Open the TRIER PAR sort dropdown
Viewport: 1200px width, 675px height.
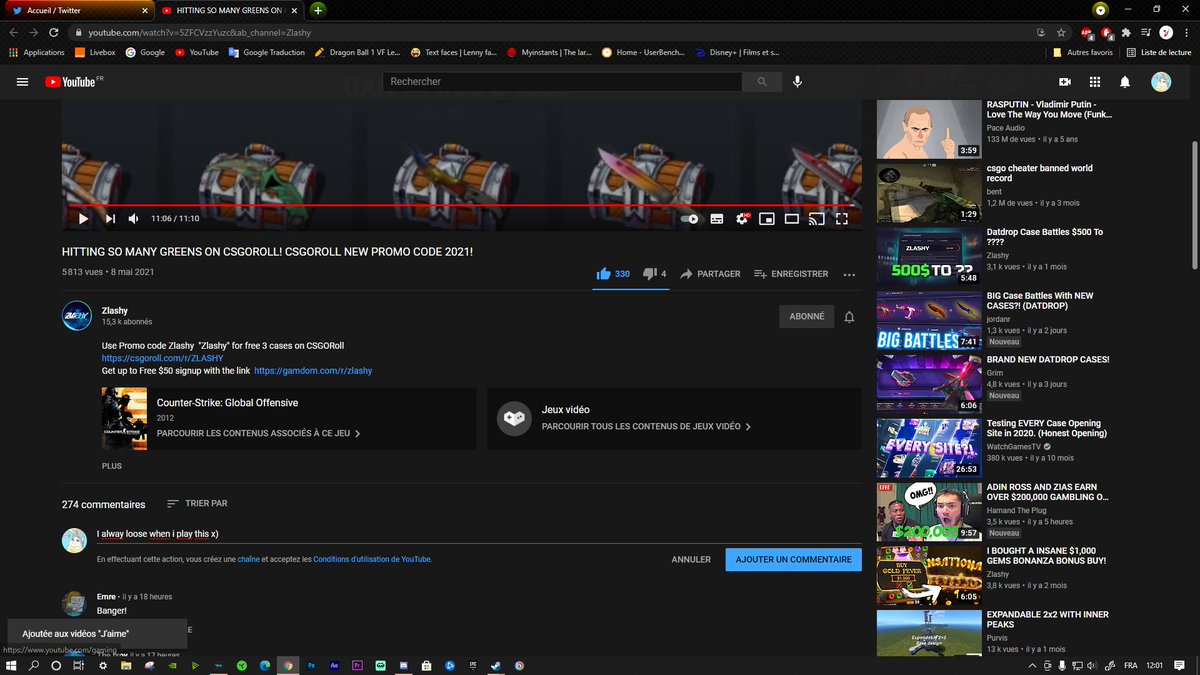click(x=197, y=503)
